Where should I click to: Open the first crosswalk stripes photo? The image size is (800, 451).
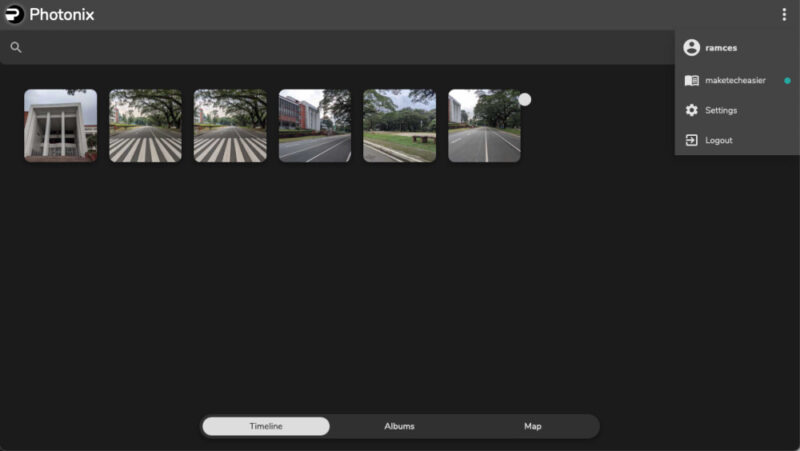(145, 126)
